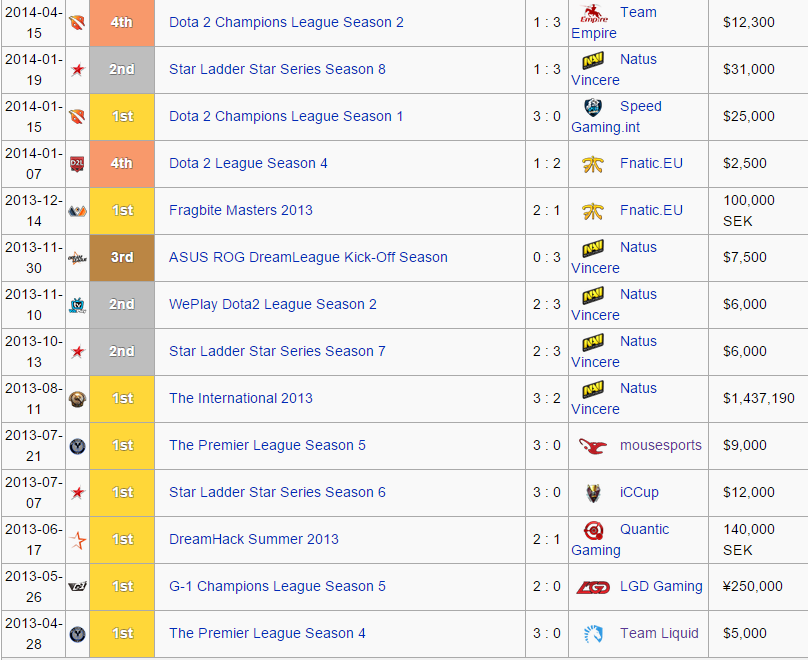This screenshot has height=660, width=808.
Task: Click the Speed Gaming.int team logo
Action: (x=593, y=107)
